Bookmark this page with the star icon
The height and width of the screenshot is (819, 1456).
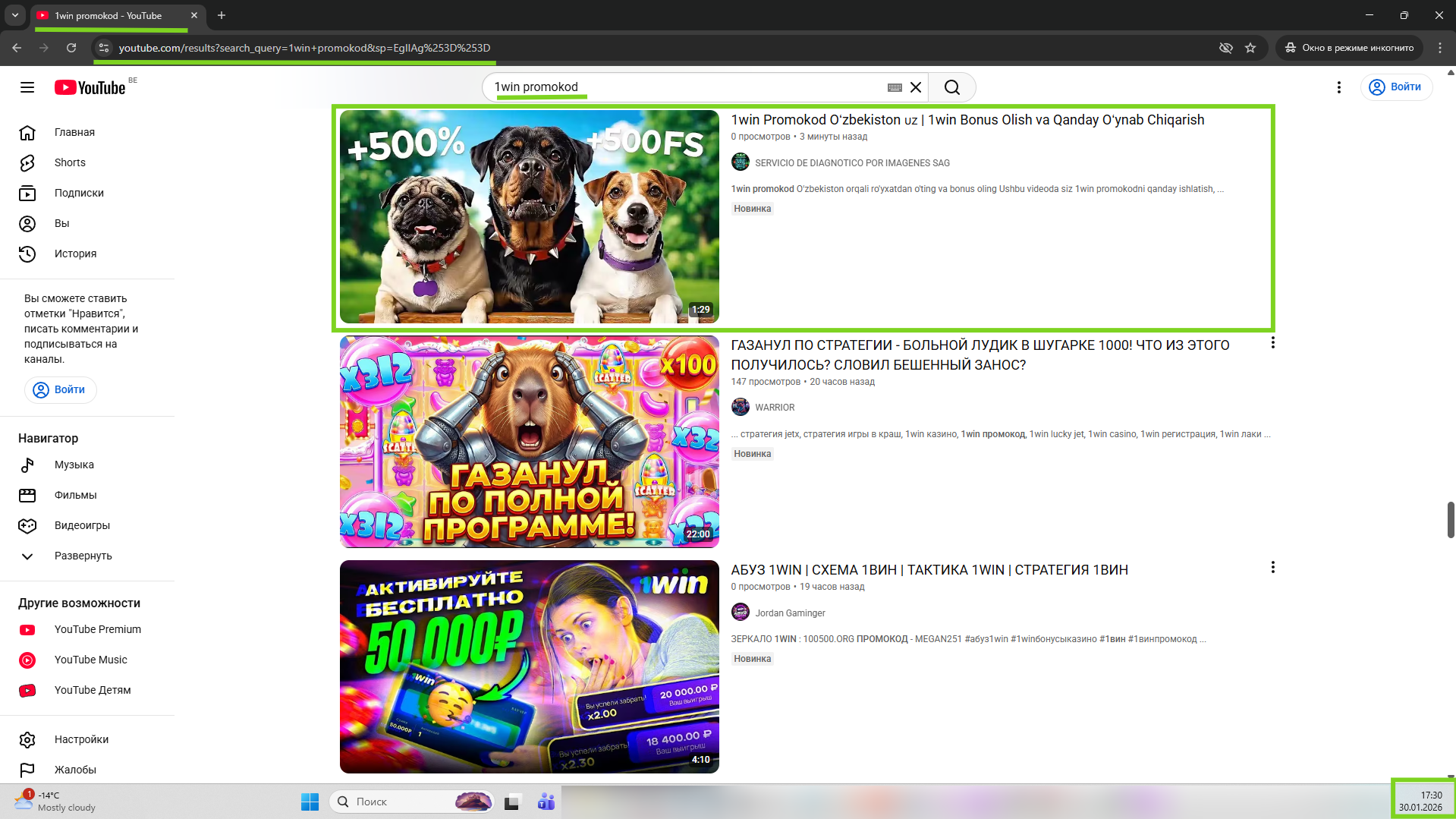click(x=1250, y=48)
